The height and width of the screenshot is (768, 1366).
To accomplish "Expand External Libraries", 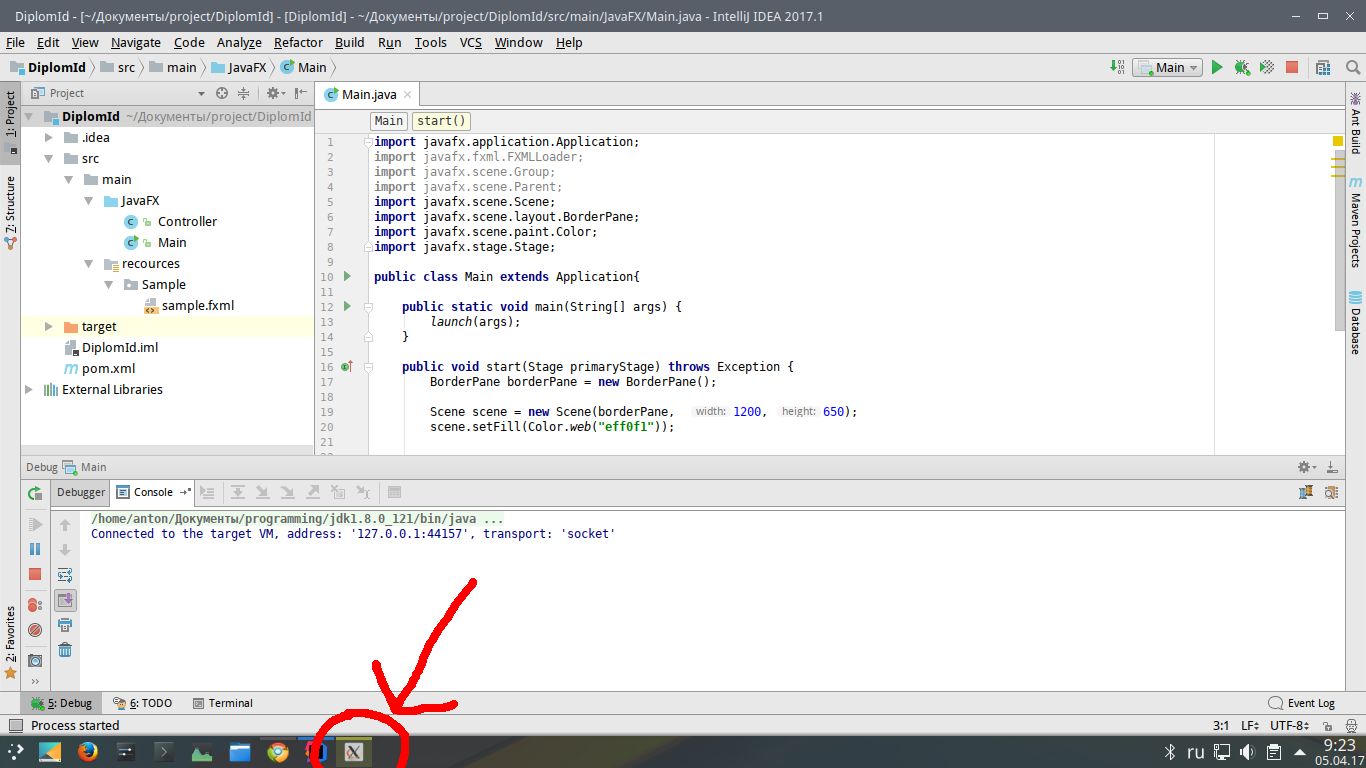I will (x=29, y=390).
